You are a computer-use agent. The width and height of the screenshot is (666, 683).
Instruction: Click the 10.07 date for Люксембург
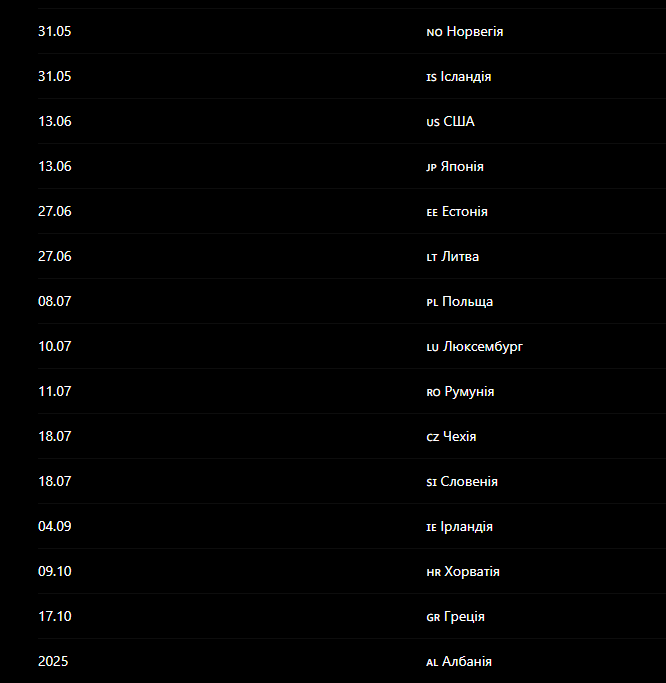point(54,346)
